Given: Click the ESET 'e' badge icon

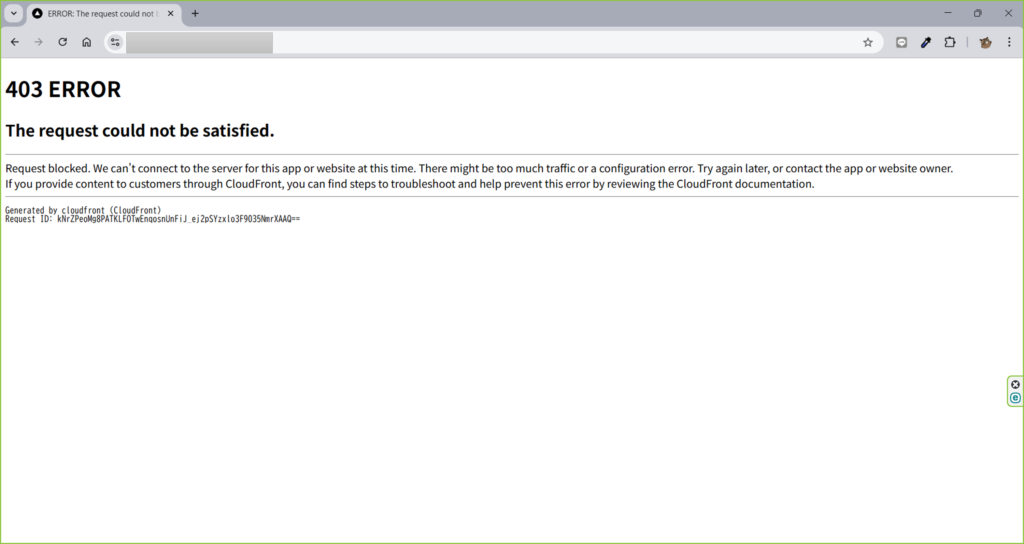Looking at the screenshot, I should (x=1015, y=398).
